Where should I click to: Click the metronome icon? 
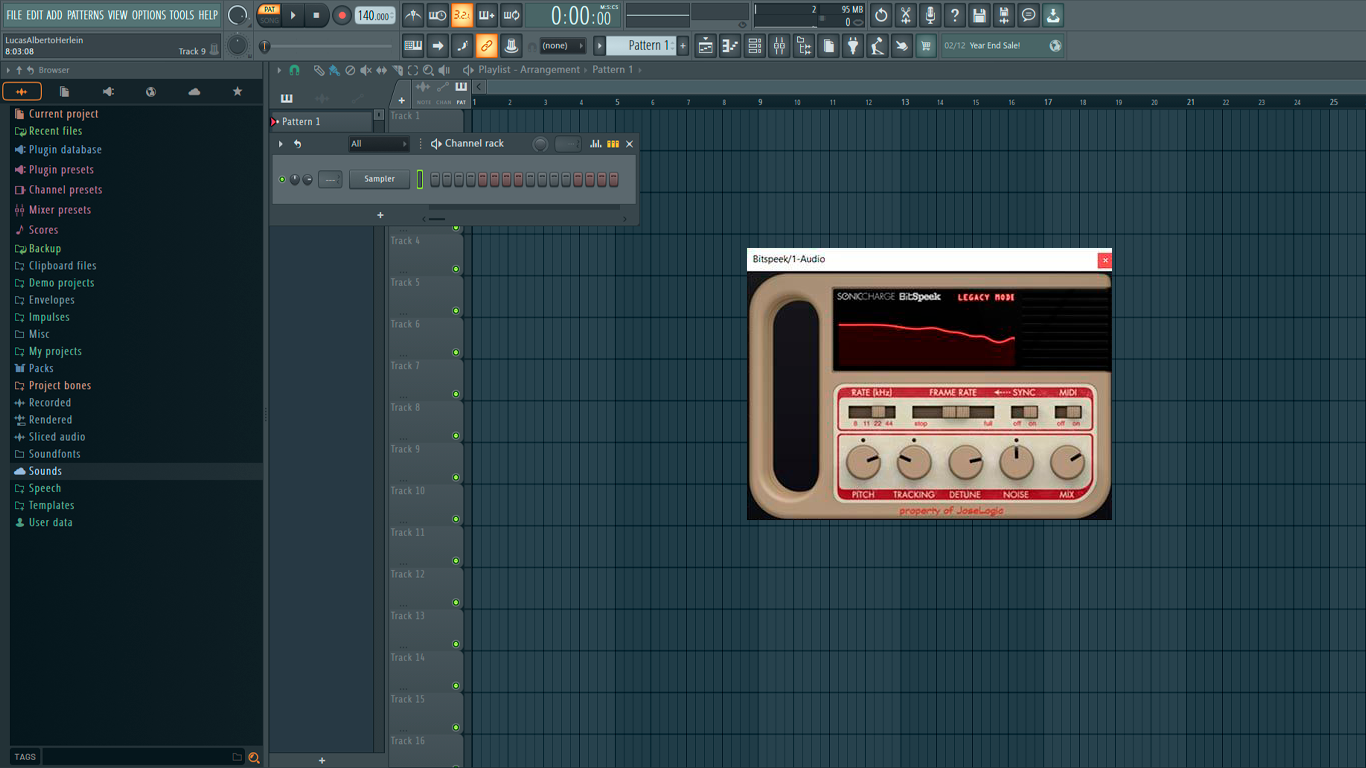click(413, 15)
